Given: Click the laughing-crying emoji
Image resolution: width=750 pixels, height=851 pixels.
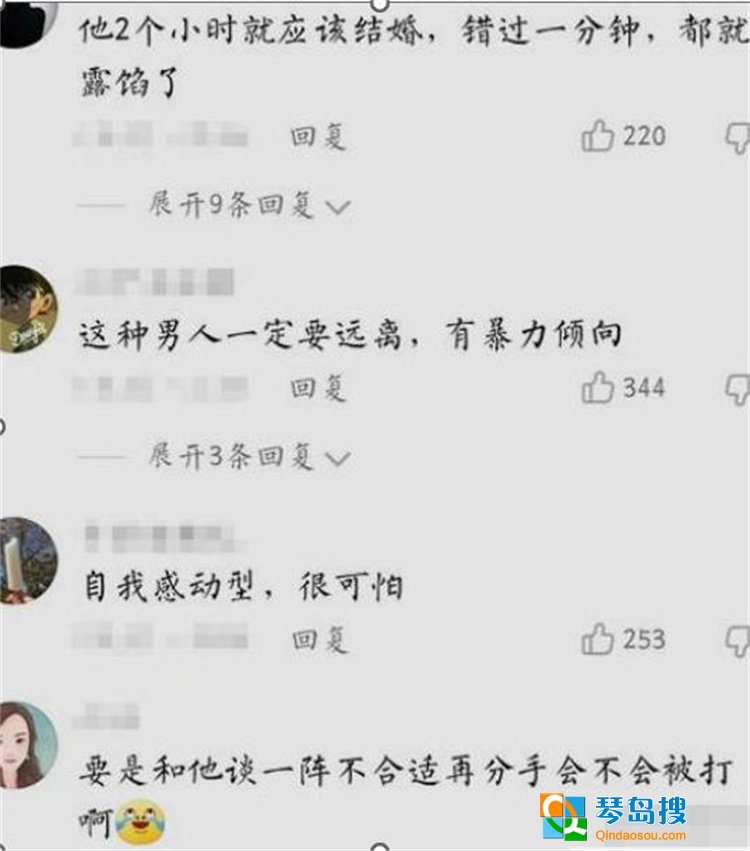Looking at the screenshot, I should pyautogui.click(x=141, y=821).
